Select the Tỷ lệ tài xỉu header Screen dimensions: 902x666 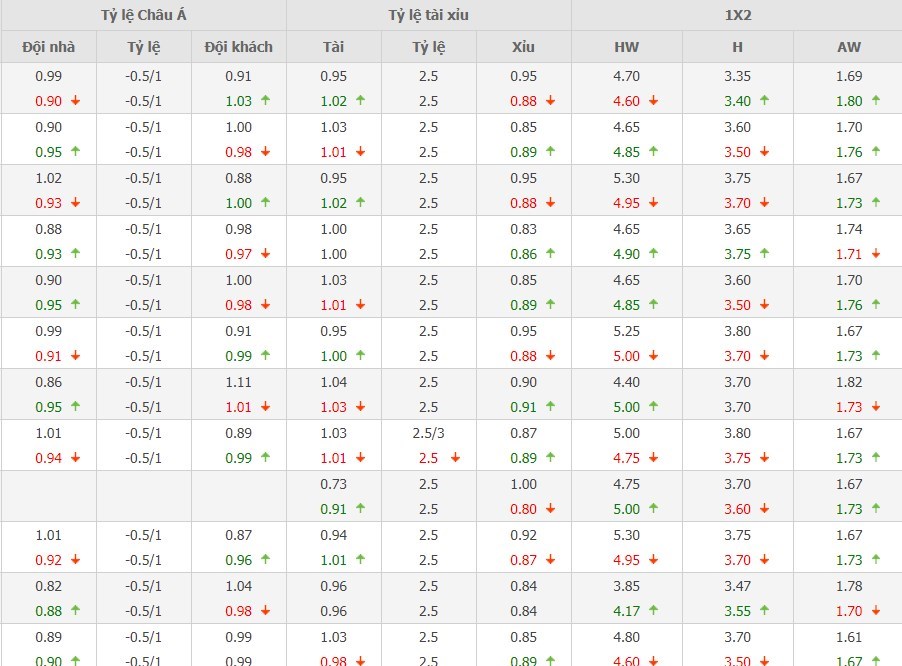click(428, 15)
